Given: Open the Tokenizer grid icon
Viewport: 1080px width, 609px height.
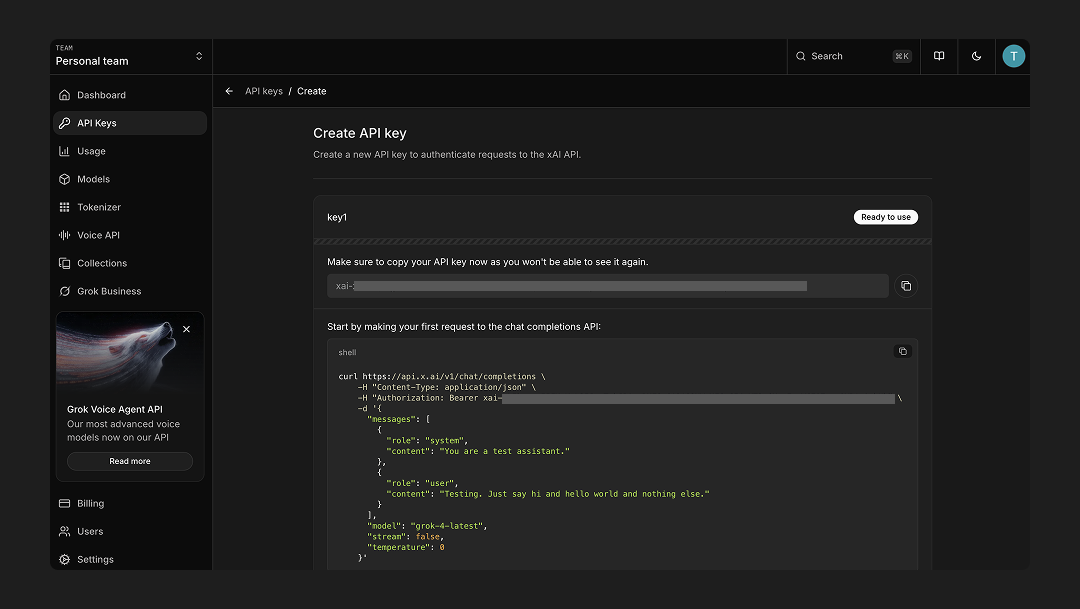Looking at the screenshot, I should coord(65,207).
